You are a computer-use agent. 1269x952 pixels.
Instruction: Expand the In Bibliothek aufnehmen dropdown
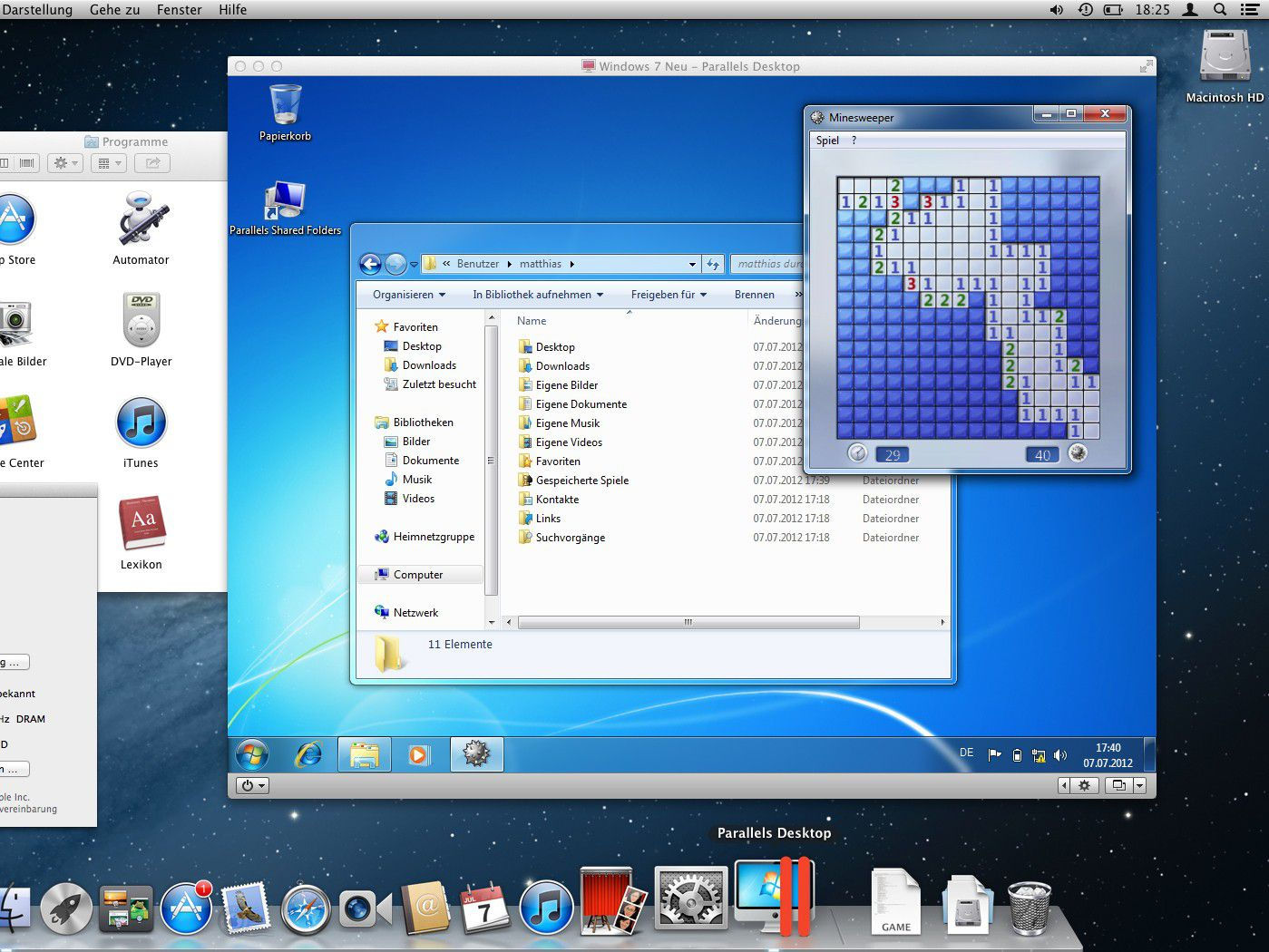point(538,295)
